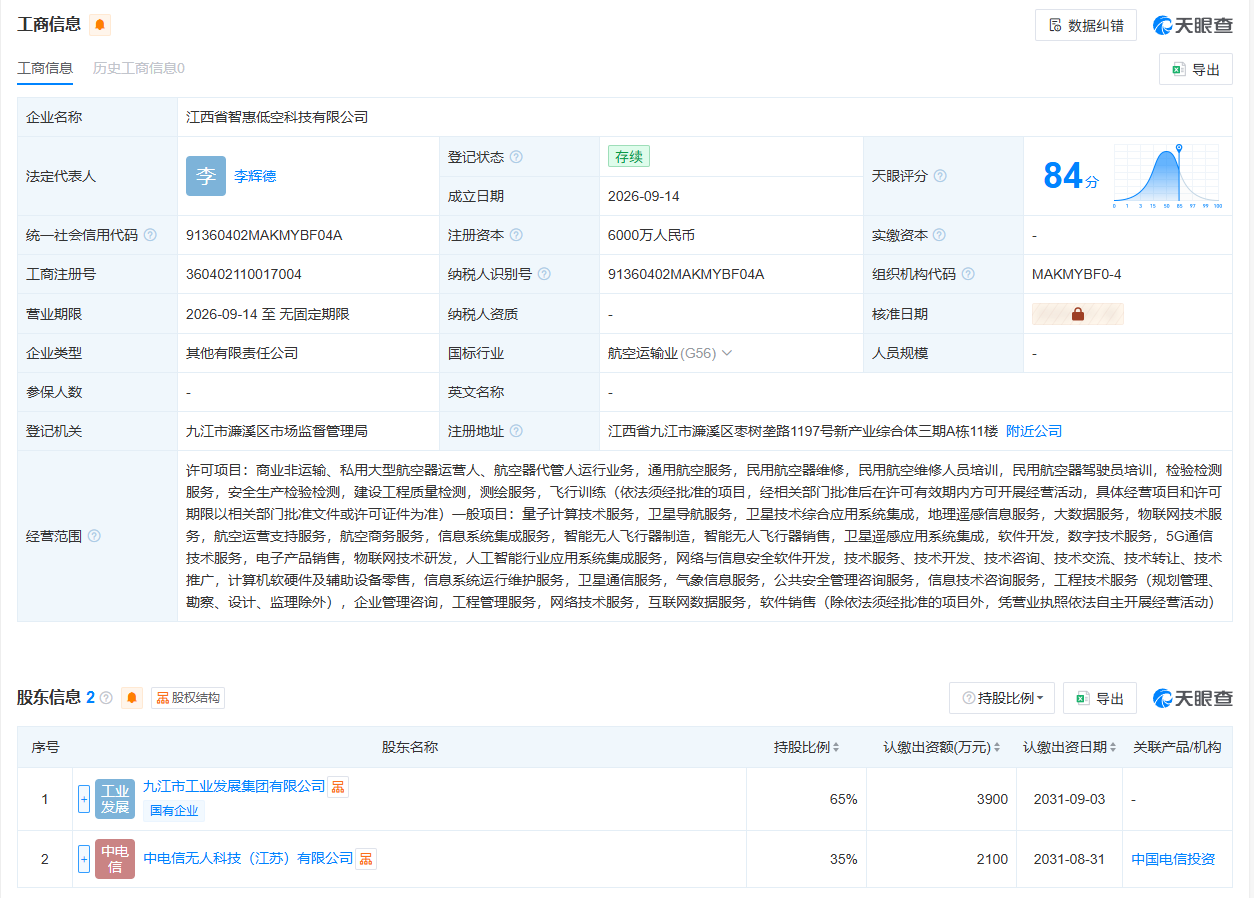Click structure icon after 中电信无人科技（江苏）有限公司
This screenshot has height=898, width=1254.
pyautogui.click(x=367, y=858)
